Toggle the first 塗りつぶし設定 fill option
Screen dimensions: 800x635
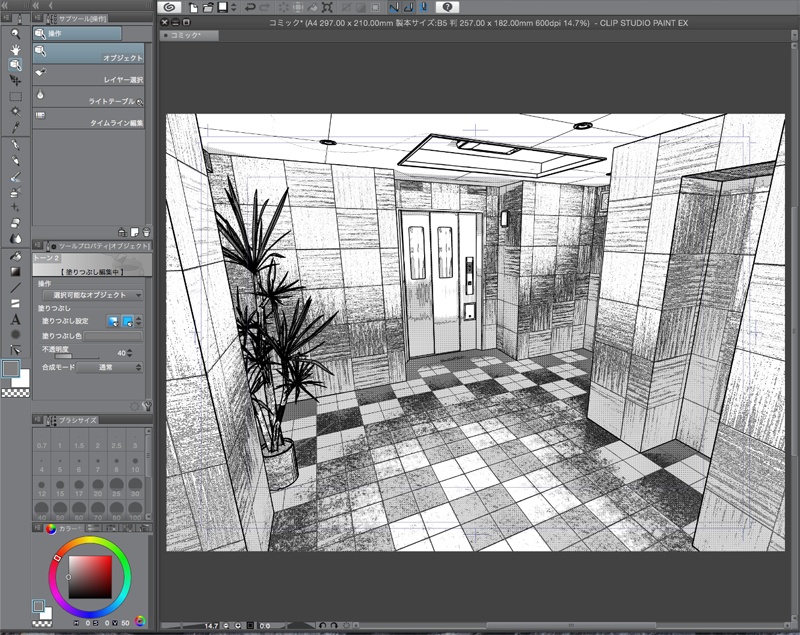pos(113,321)
